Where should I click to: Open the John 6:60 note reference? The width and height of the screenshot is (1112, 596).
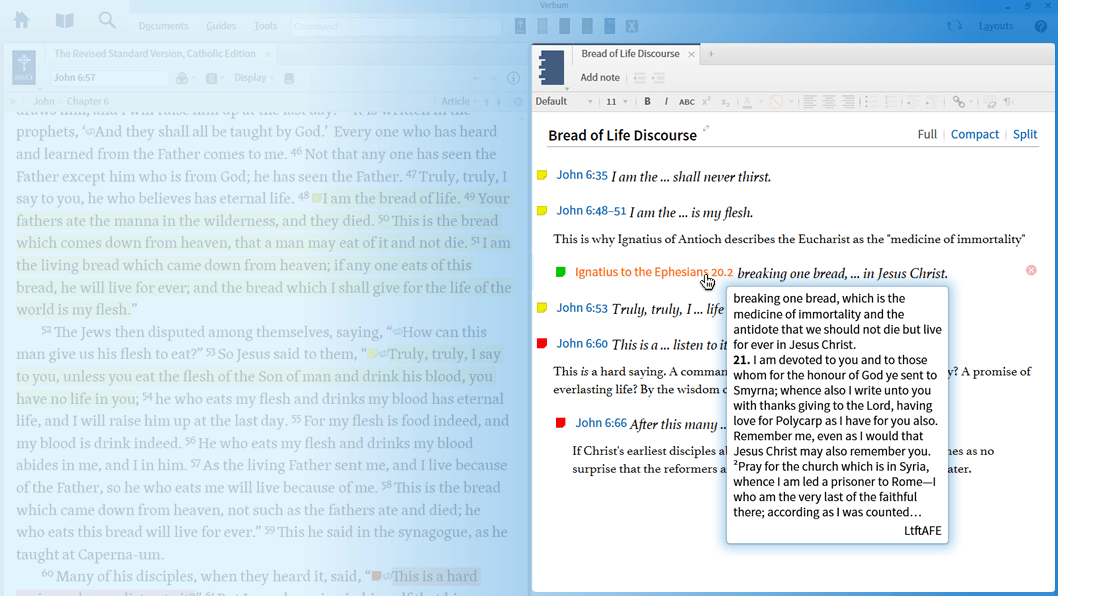click(582, 343)
